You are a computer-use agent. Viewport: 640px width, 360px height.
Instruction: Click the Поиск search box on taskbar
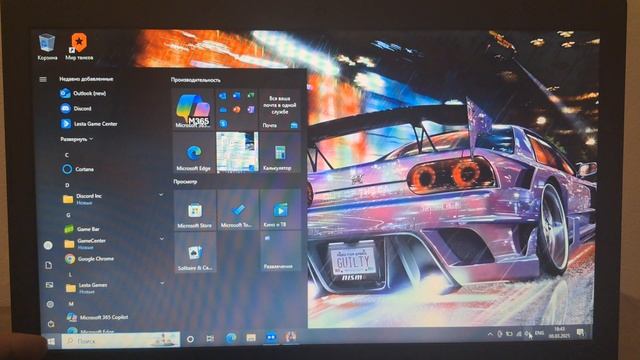coord(121,340)
